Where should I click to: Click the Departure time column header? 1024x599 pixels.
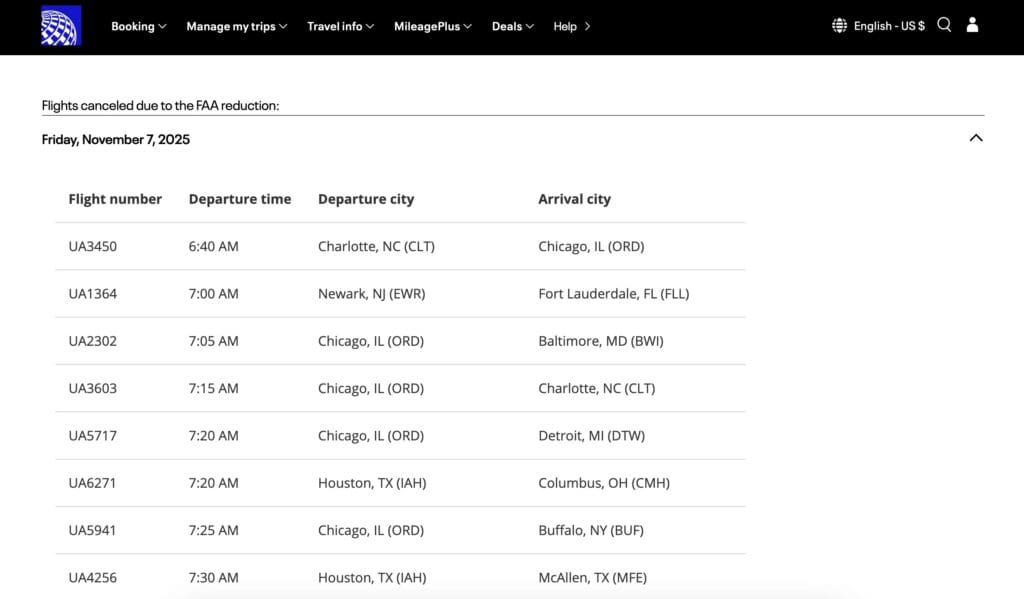240,199
